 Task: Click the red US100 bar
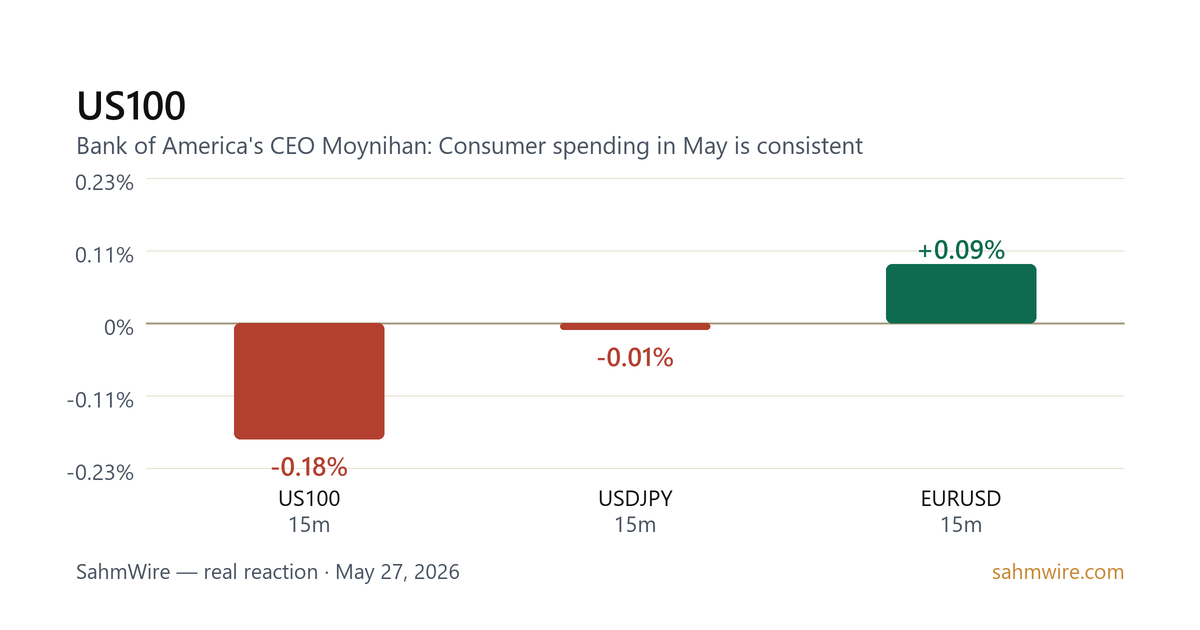309,381
